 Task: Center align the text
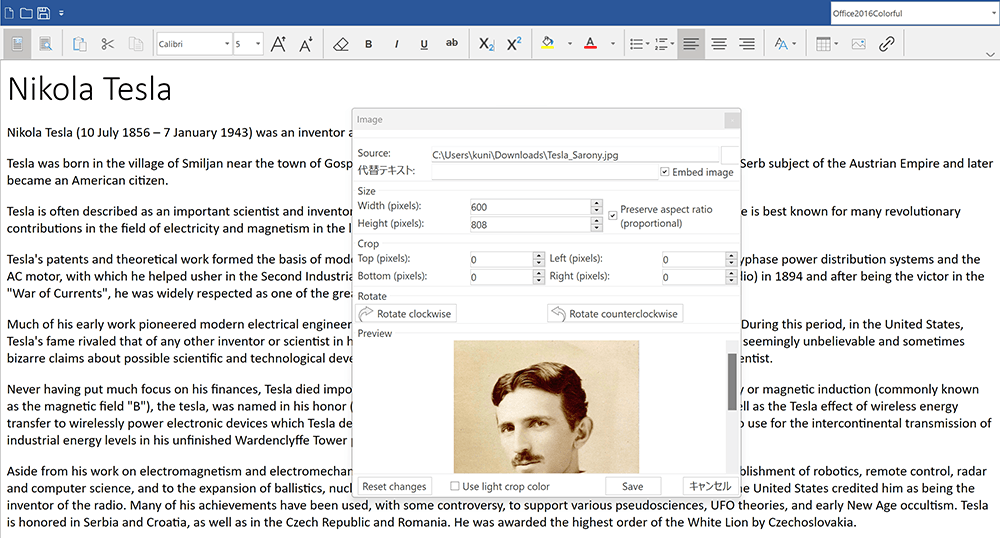click(718, 44)
